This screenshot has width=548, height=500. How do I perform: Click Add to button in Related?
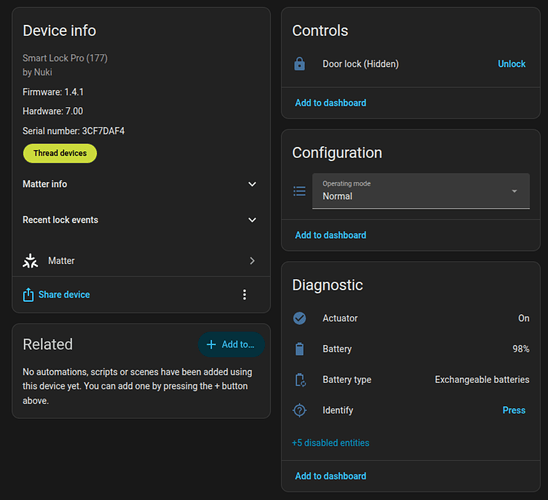coord(231,345)
